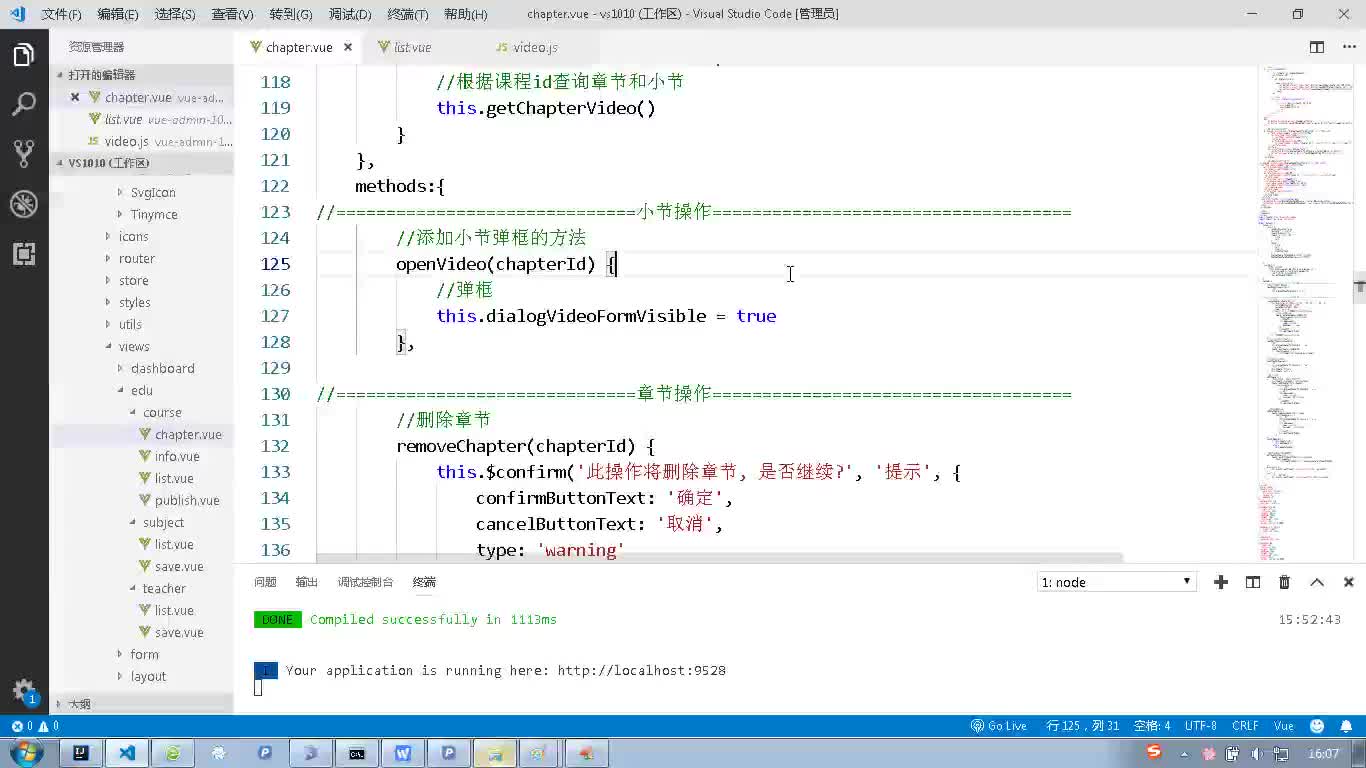Maximize the terminal panel with up chevron

[x=1317, y=582]
